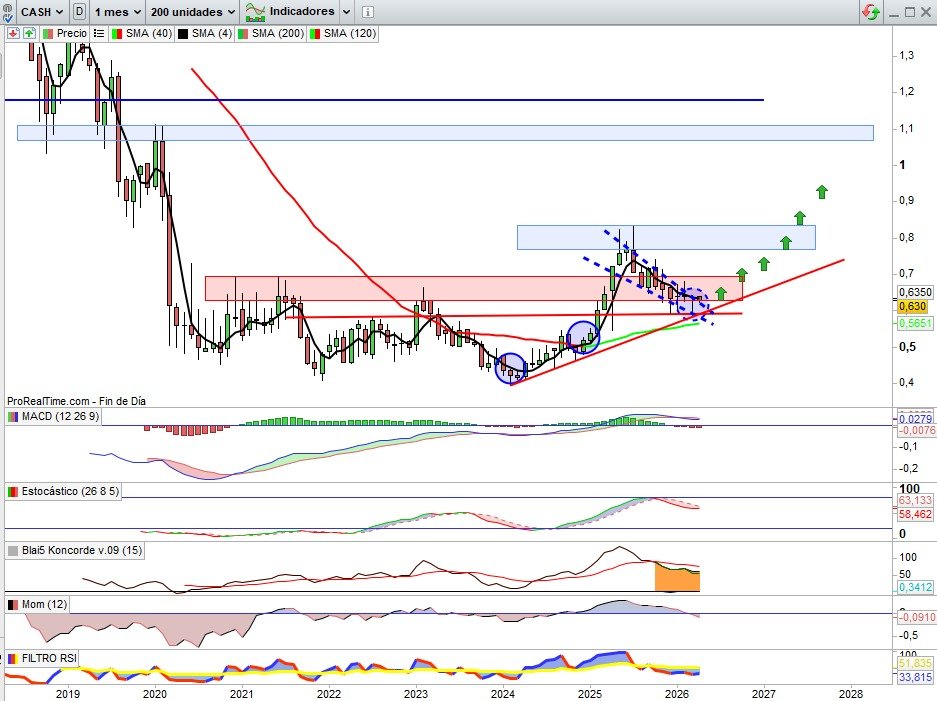Image resolution: width=937 pixels, height=701 pixels.
Task: Open the CASH instrument dropdown
Action: pos(41,11)
